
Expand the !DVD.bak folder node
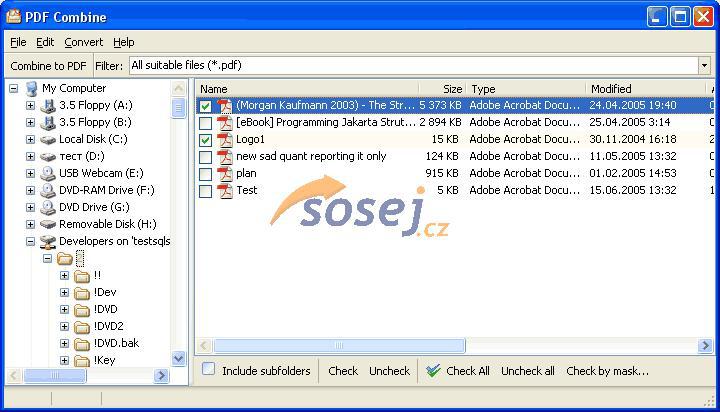pos(64,344)
